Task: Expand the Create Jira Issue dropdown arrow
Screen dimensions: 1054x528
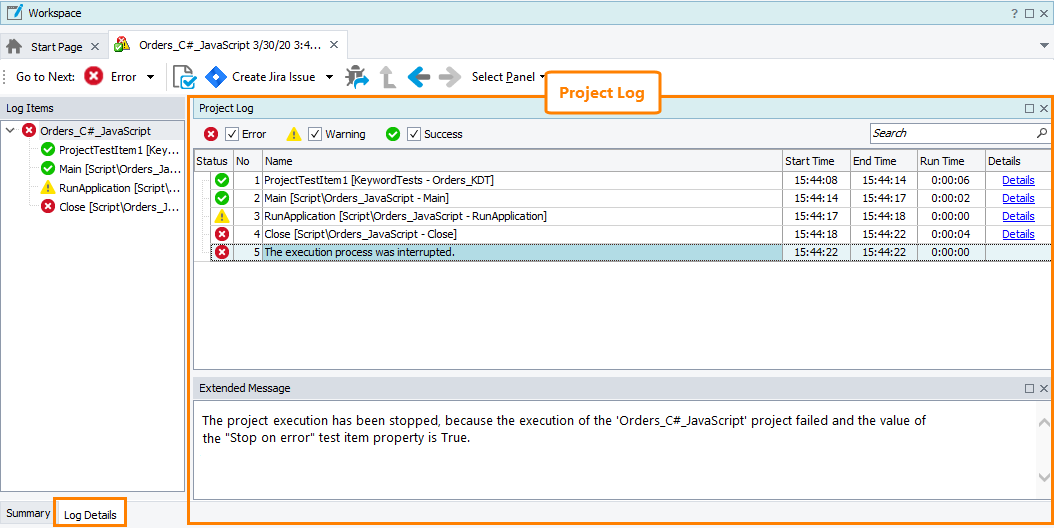Action: [x=330, y=77]
